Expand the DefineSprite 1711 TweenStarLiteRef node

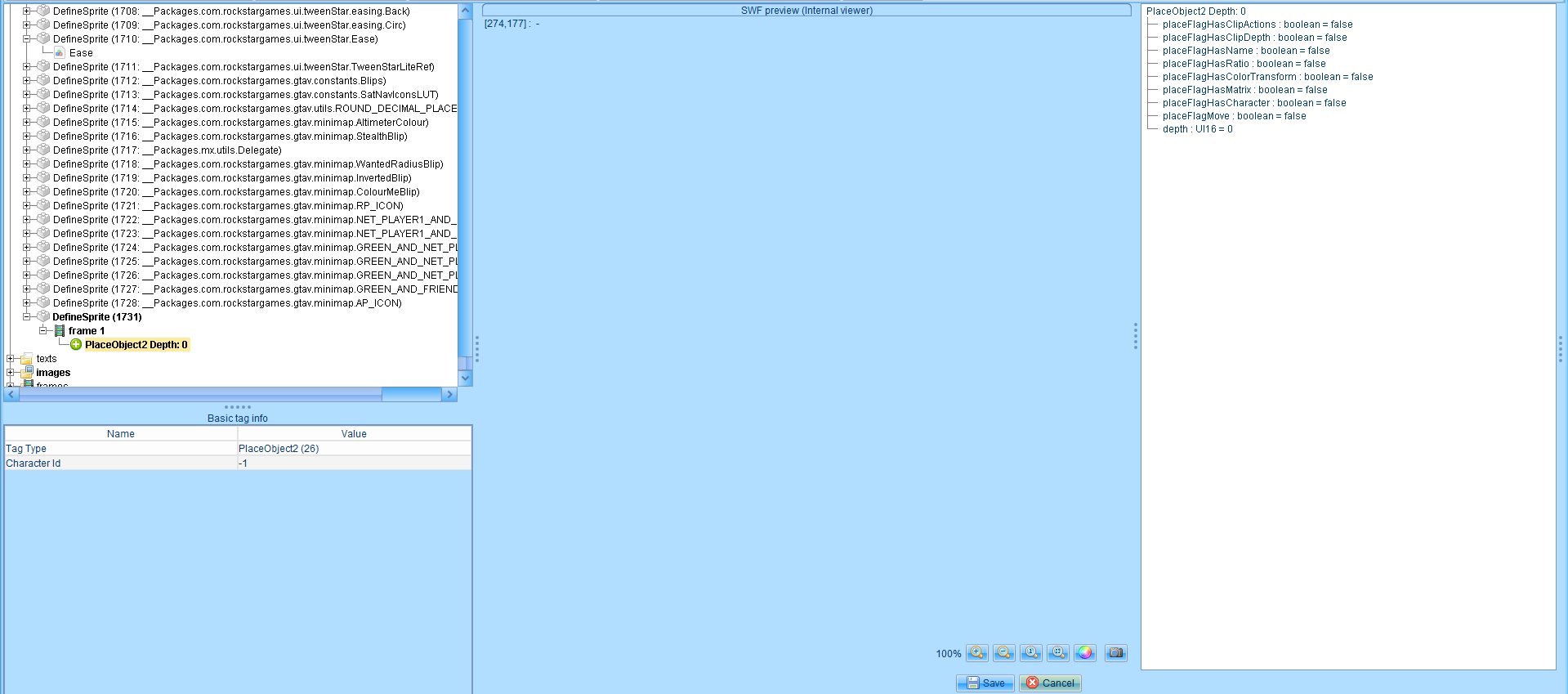[x=26, y=67]
